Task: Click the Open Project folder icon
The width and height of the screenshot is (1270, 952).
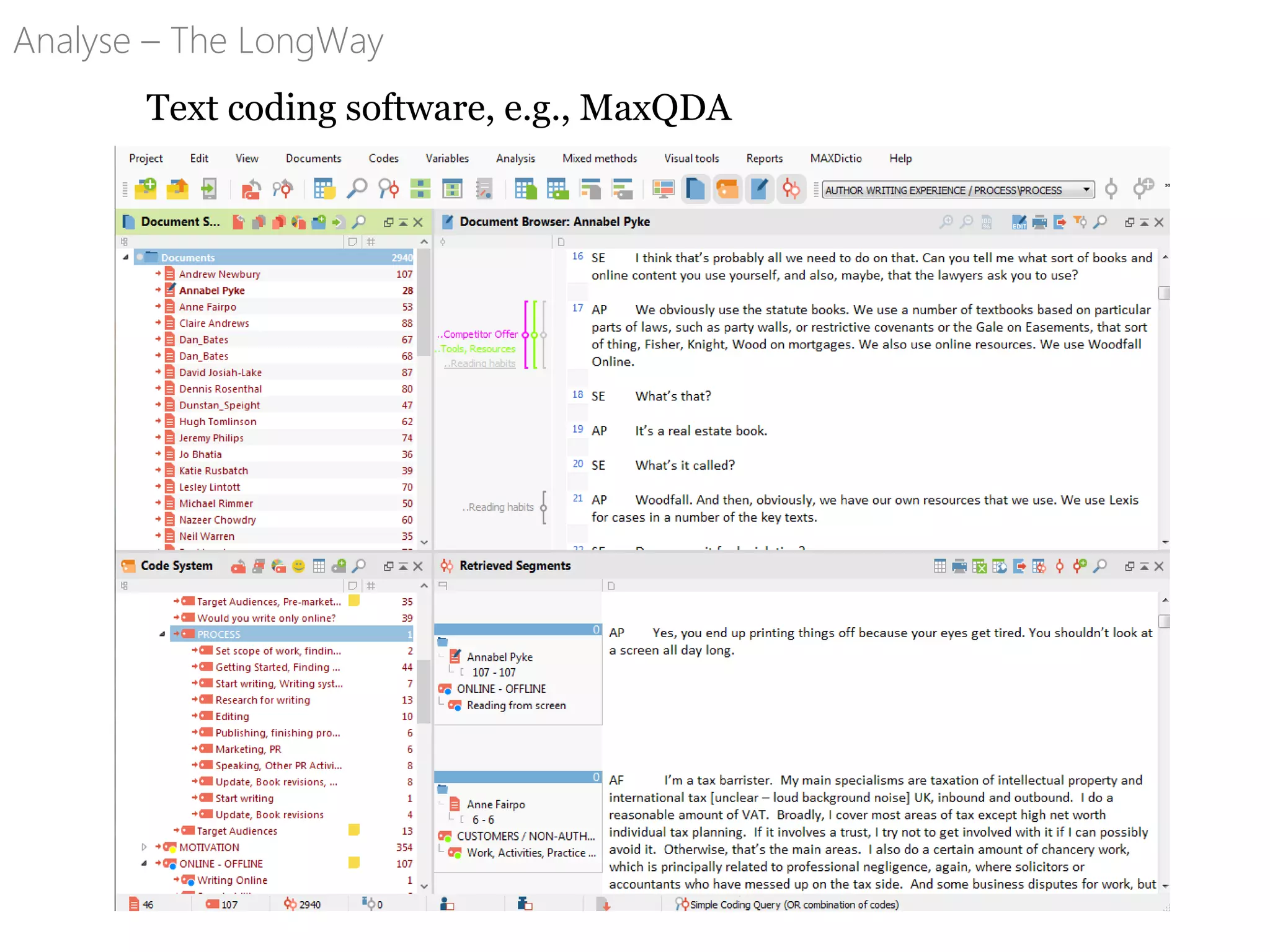Action: point(177,188)
